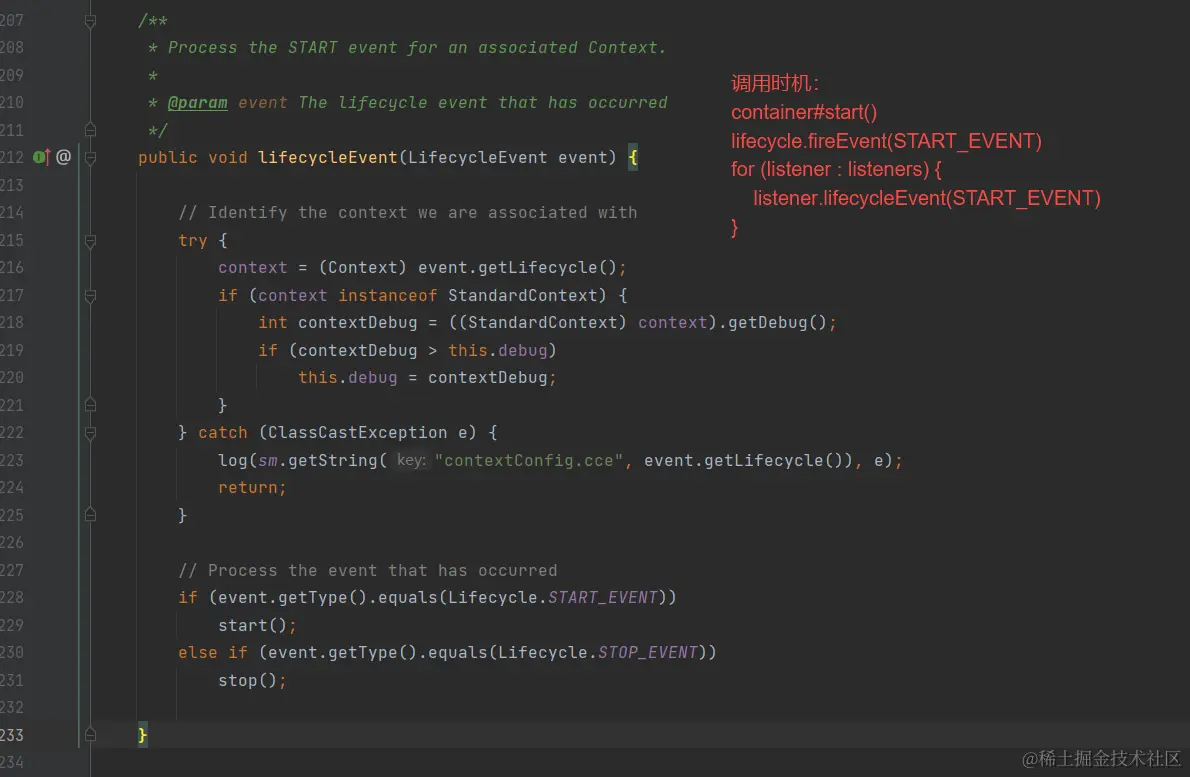This screenshot has width=1190, height=777.
Task: Click STOP_EVENT constant in else-if condition
Action: click(x=647, y=653)
